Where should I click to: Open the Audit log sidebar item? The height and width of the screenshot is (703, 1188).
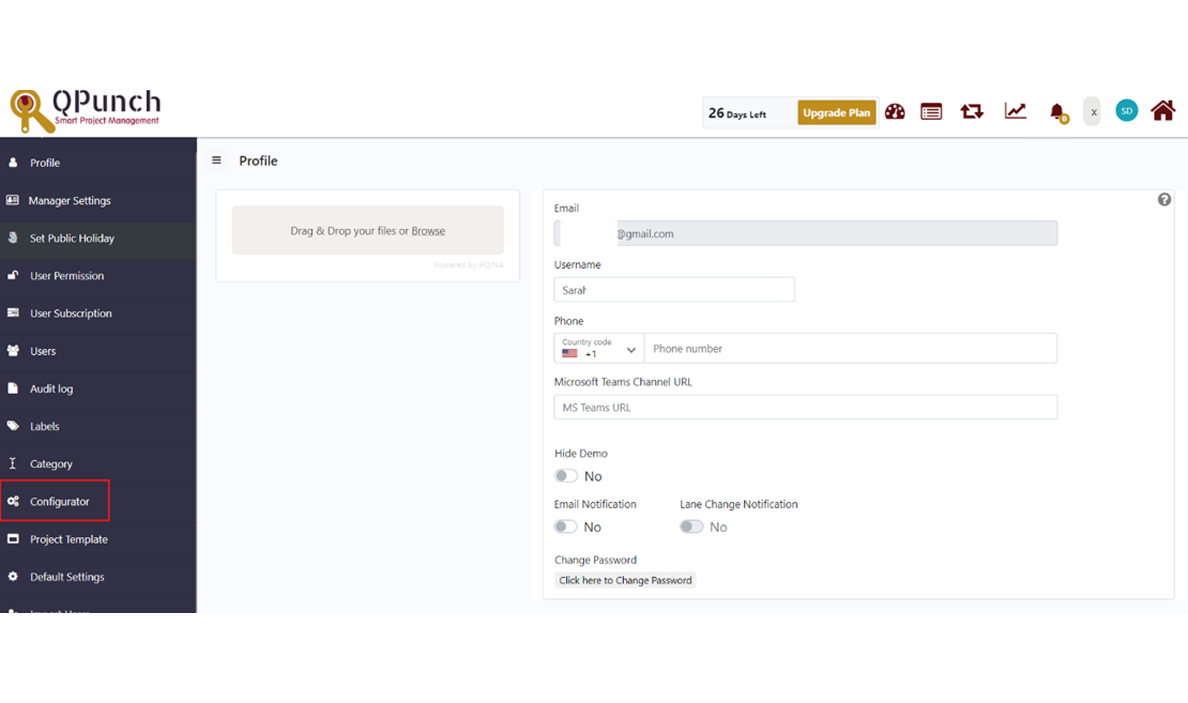coord(51,389)
